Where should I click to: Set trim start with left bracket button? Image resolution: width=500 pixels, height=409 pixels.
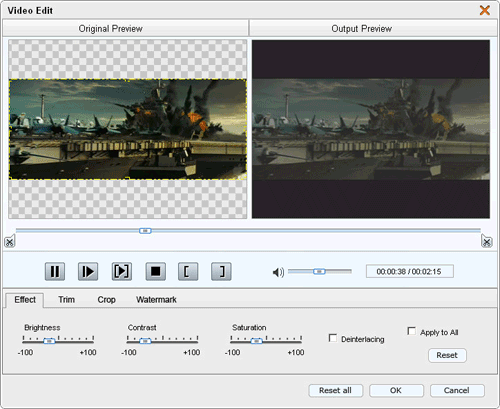[188, 271]
